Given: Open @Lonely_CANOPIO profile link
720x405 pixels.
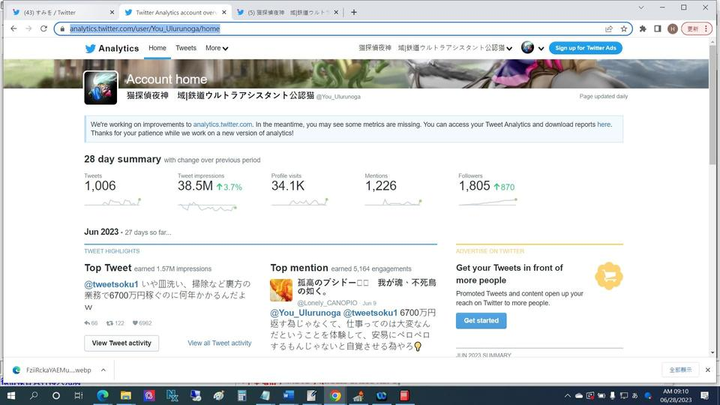Looking at the screenshot, I should tap(327, 303).
